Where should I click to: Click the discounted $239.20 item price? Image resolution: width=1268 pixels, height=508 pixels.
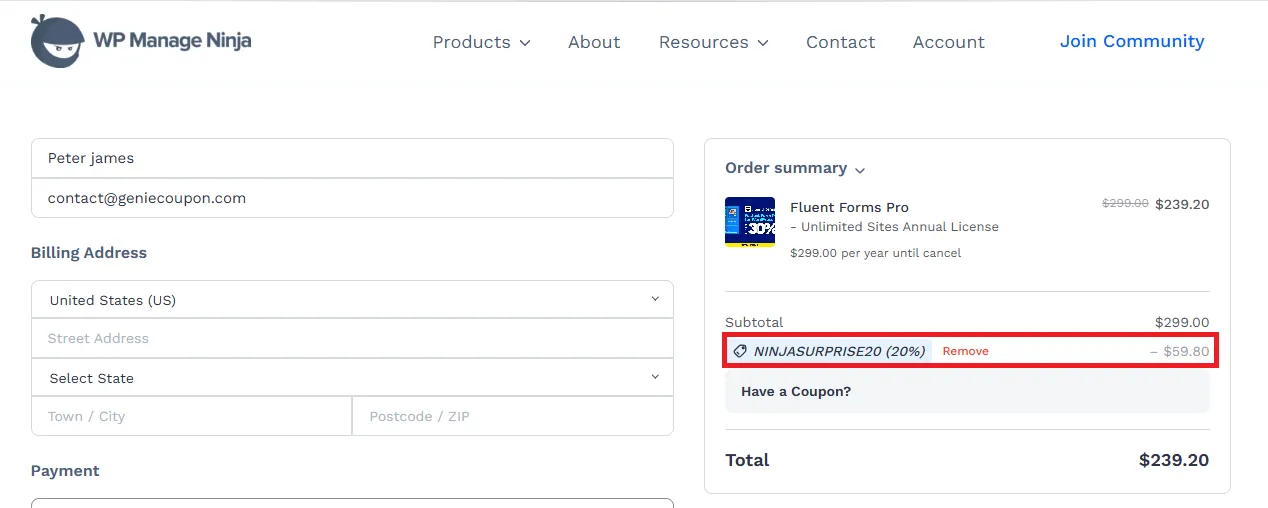pos(1182,204)
